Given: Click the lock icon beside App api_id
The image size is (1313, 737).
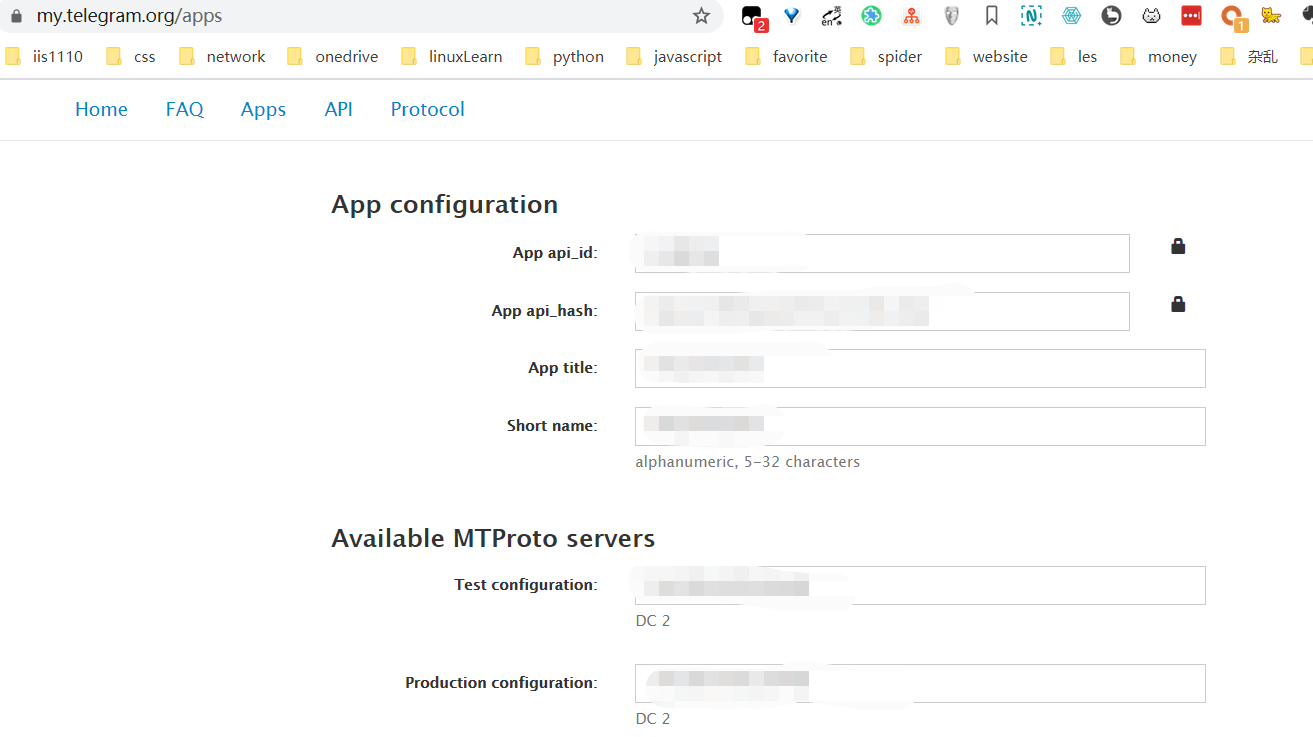Looking at the screenshot, I should click(1178, 246).
